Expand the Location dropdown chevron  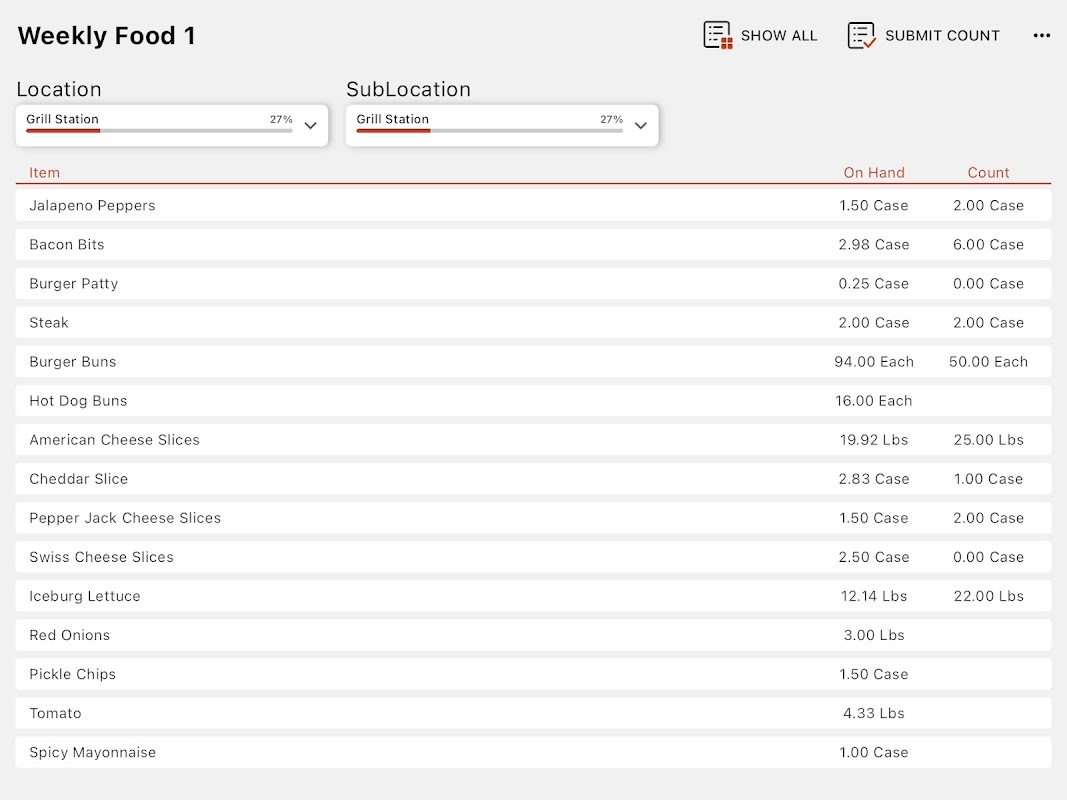tap(310, 125)
